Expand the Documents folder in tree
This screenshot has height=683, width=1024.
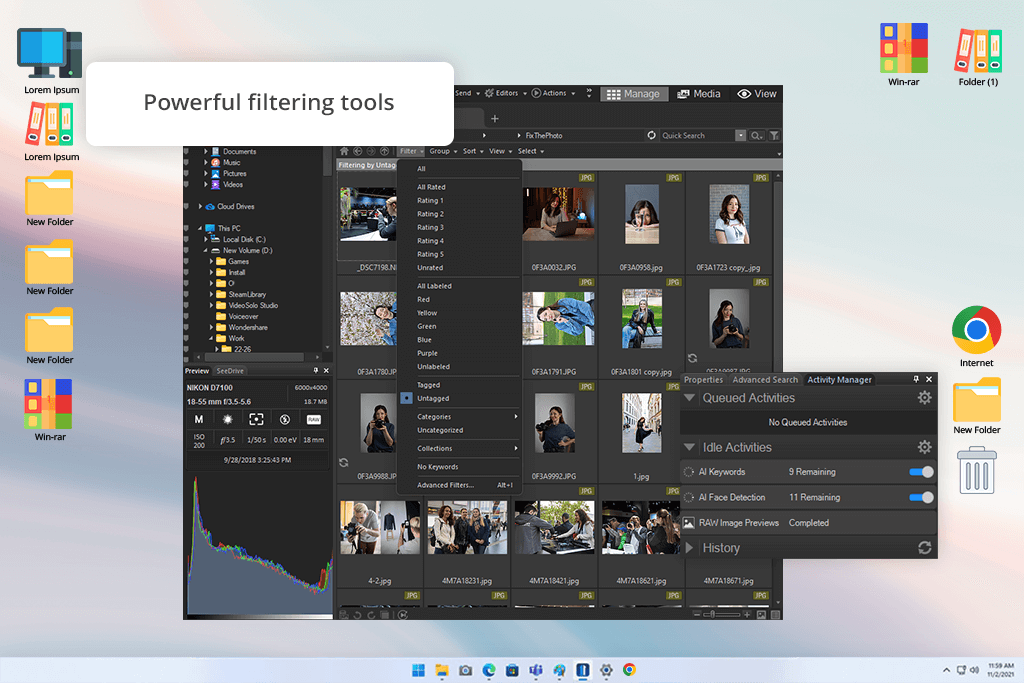[206, 151]
